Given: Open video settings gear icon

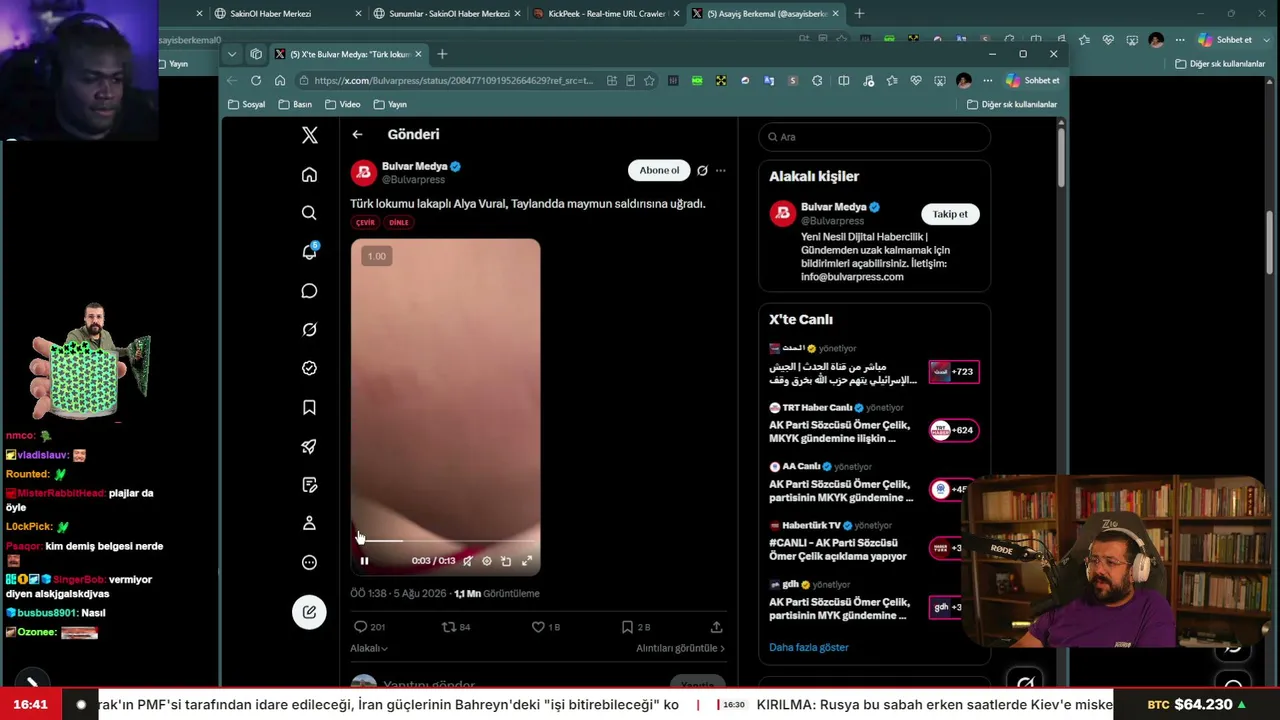Looking at the screenshot, I should [487, 561].
